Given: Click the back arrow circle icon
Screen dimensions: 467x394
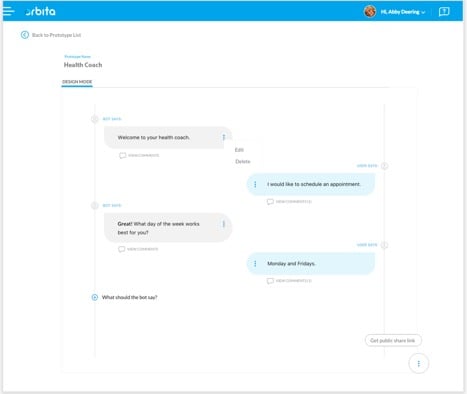Looking at the screenshot, I should click(x=25, y=35).
